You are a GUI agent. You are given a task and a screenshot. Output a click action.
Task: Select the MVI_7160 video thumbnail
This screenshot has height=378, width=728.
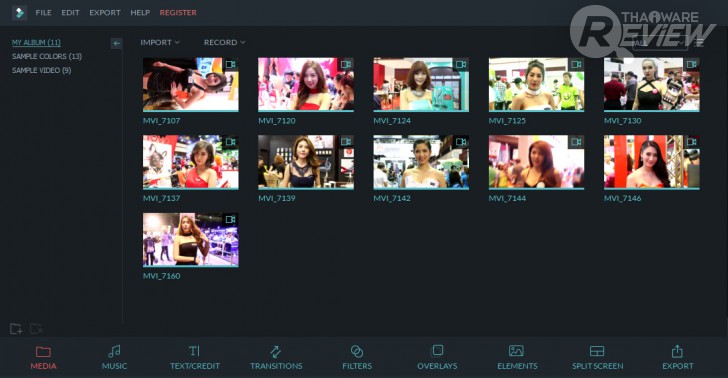(191, 240)
